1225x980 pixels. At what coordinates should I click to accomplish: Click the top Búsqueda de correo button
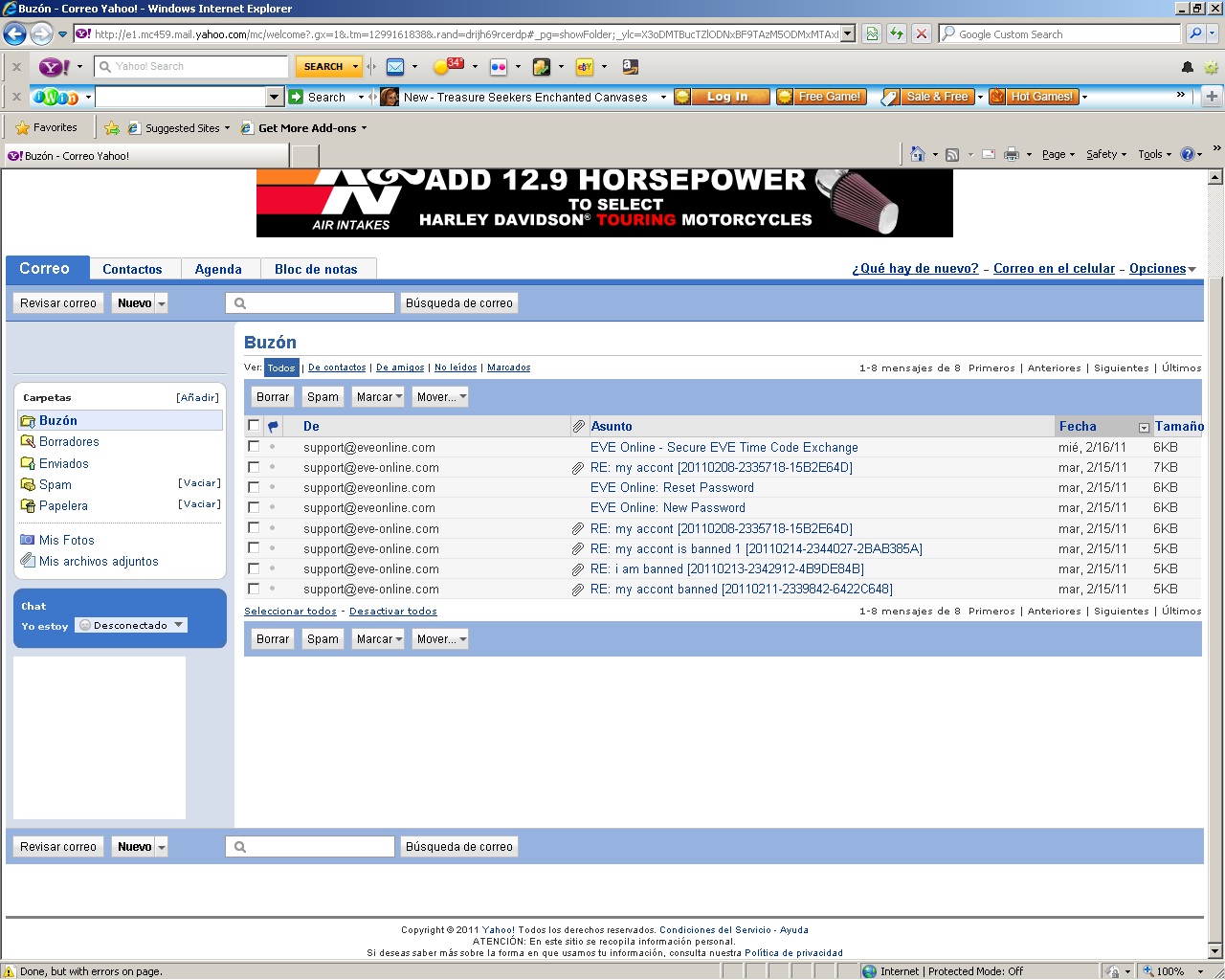click(x=459, y=303)
